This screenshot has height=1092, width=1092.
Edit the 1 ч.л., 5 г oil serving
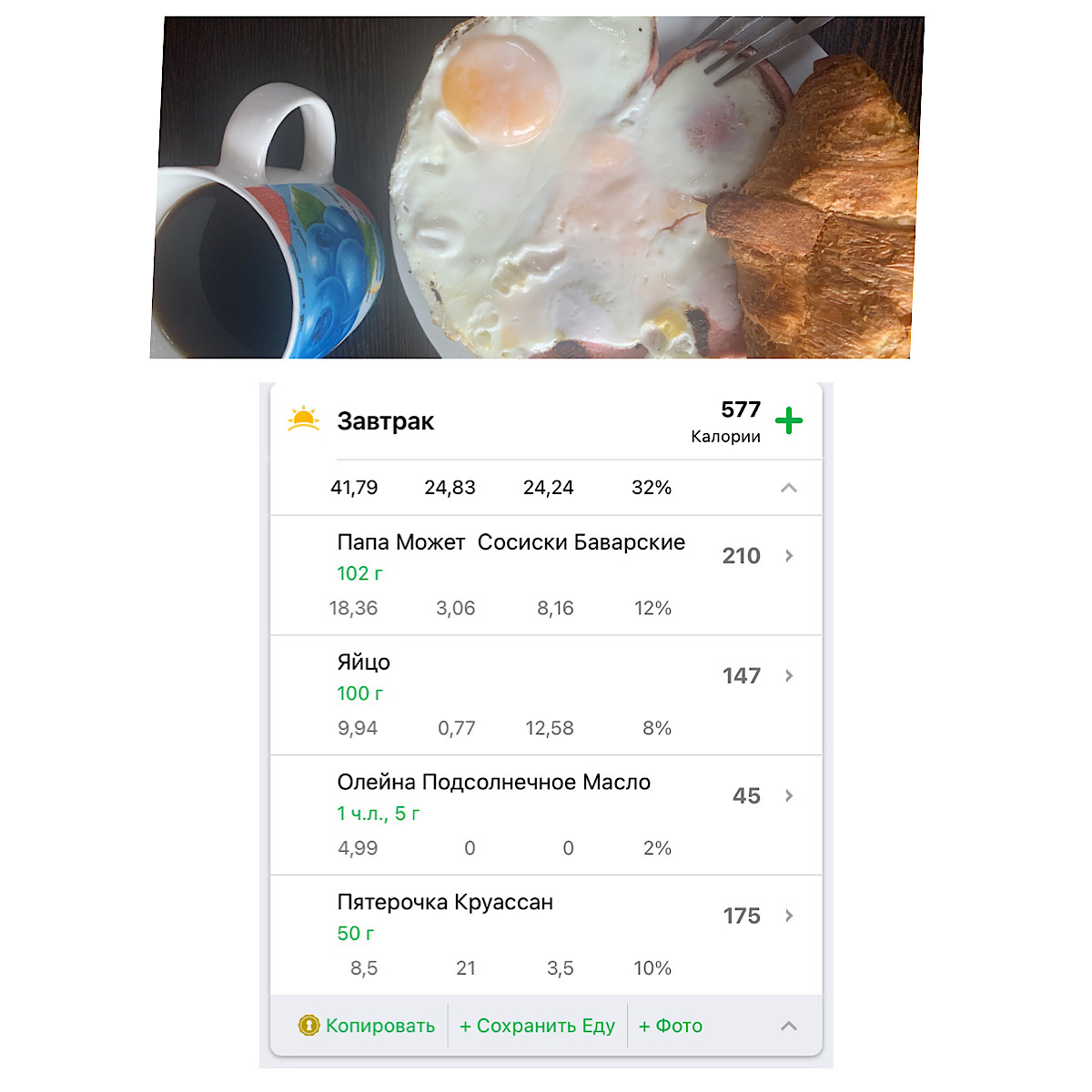coord(379,814)
